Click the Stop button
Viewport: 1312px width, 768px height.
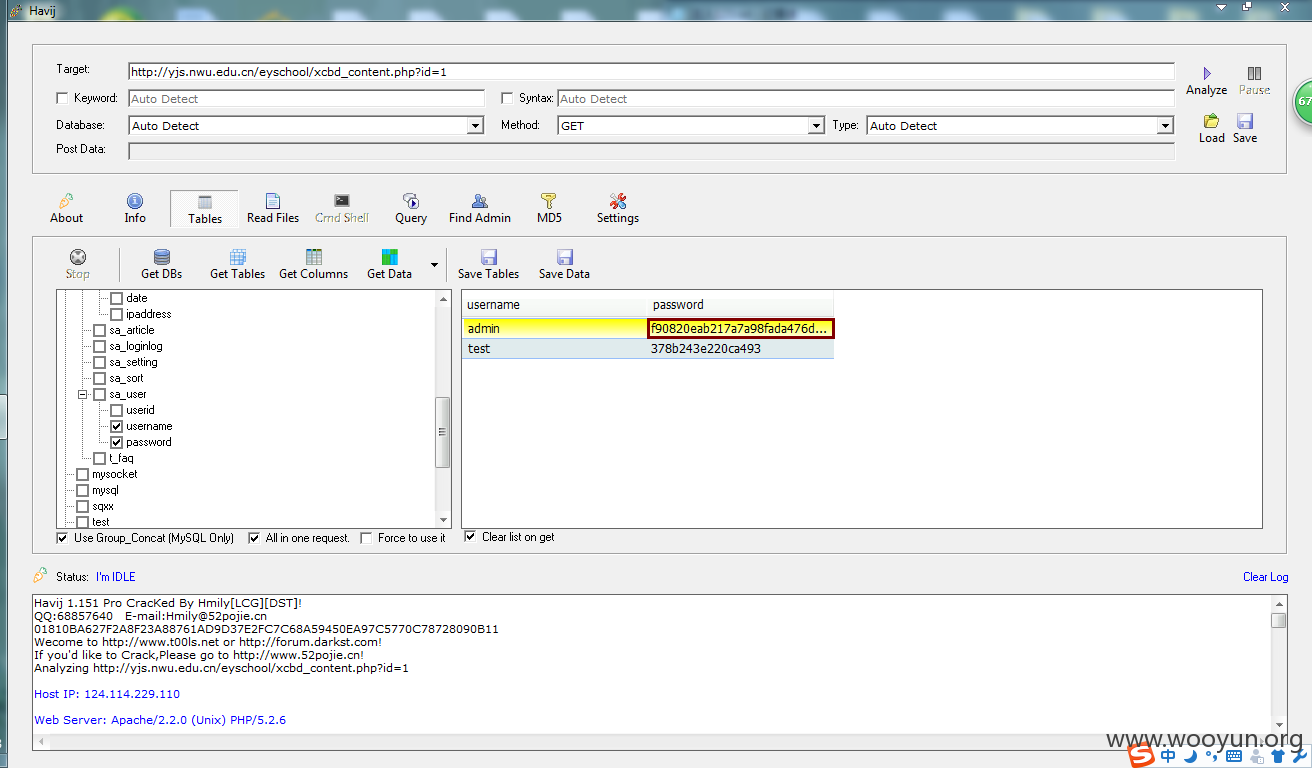click(78, 264)
